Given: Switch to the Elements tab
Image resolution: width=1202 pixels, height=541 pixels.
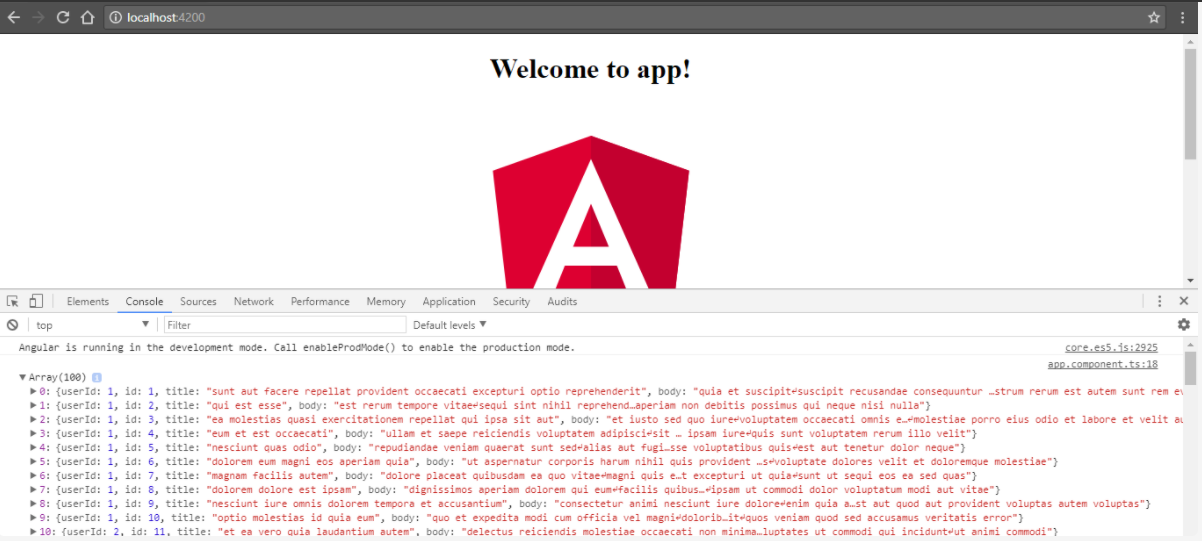Looking at the screenshot, I should click(88, 301).
